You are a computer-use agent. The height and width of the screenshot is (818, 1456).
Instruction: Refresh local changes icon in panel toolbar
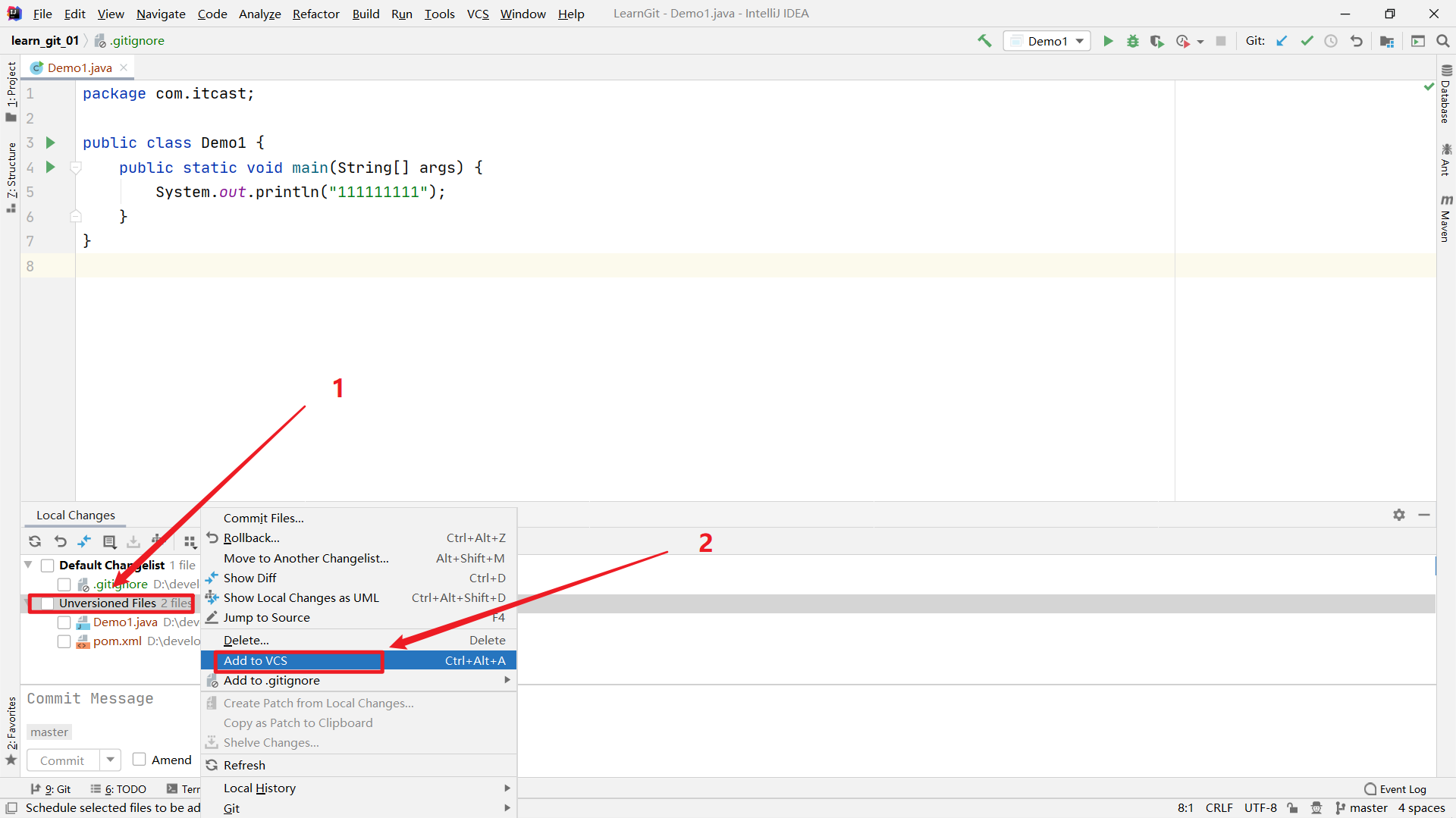point(35,541)
